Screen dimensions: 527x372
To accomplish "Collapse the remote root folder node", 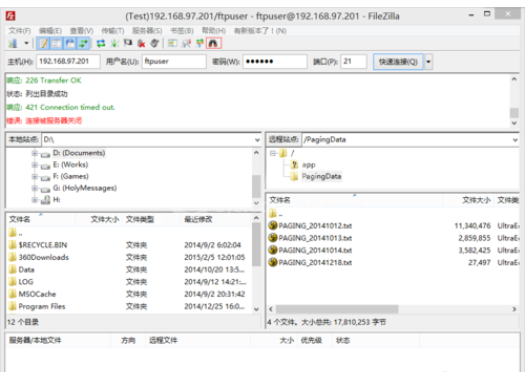I will pos(273,153).
